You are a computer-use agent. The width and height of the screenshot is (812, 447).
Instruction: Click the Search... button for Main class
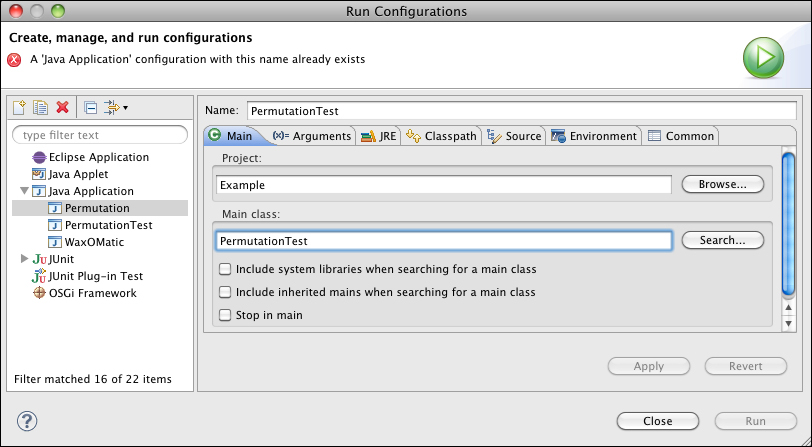(x=722, y=240)
